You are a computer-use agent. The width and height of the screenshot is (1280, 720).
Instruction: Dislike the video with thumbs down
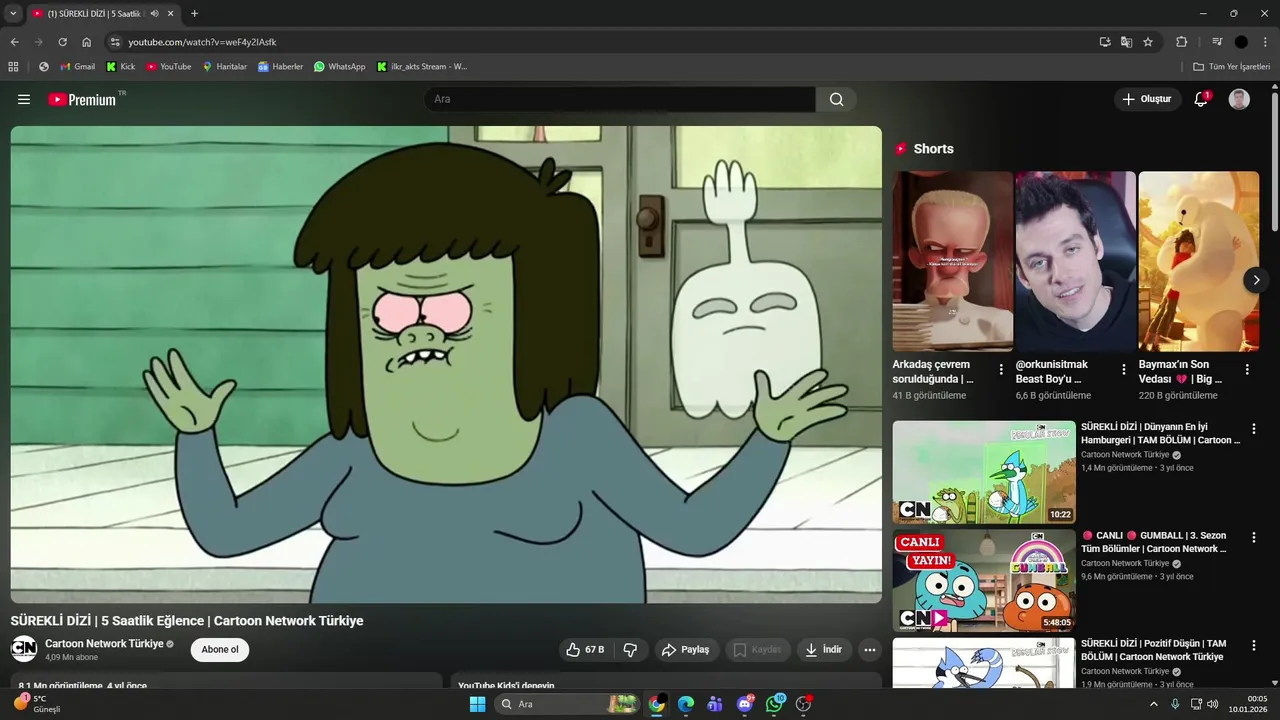pos(630,650)
